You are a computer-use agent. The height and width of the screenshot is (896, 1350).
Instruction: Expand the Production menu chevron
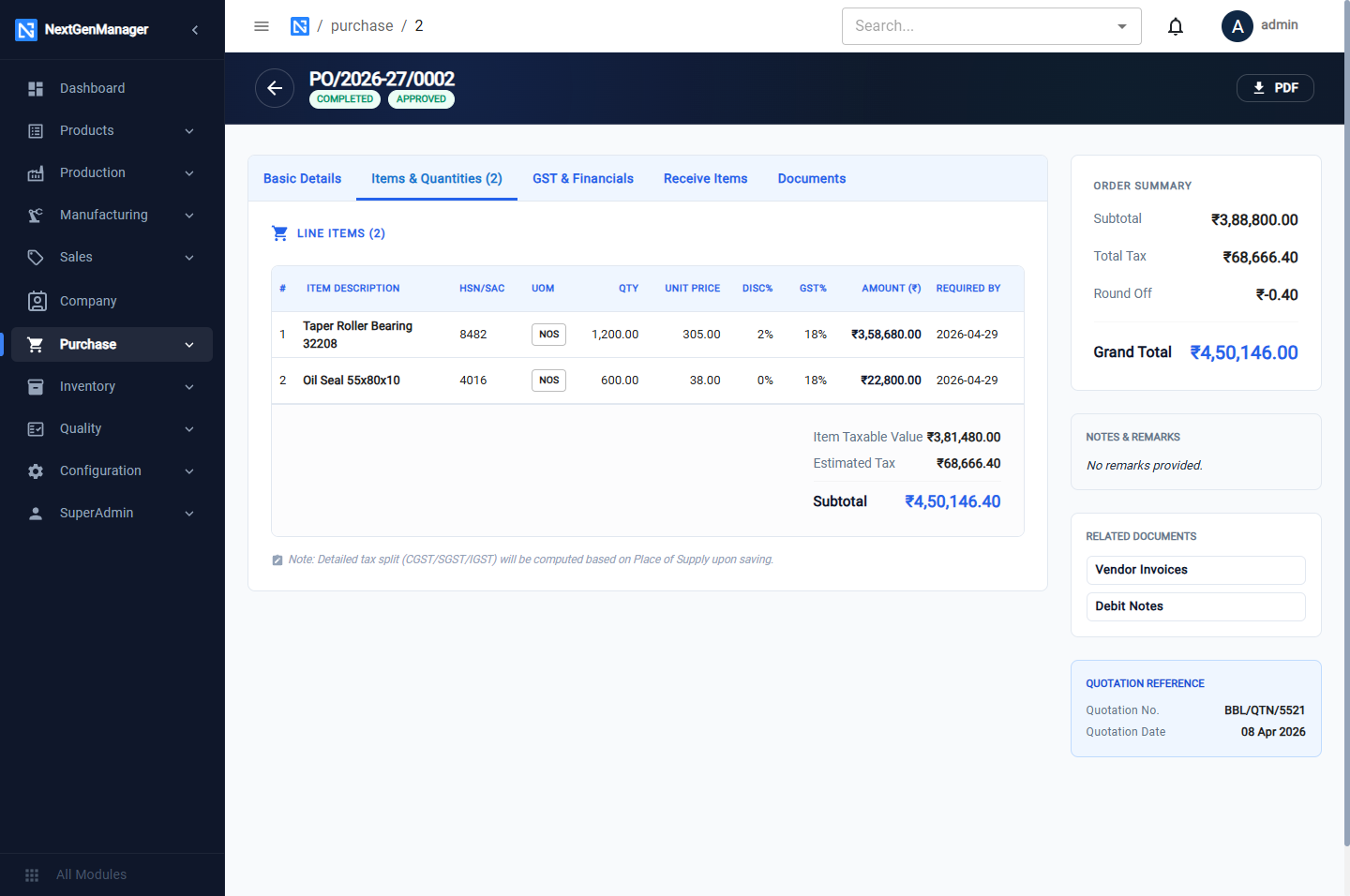pyautogui.click(x=189, y=173)
